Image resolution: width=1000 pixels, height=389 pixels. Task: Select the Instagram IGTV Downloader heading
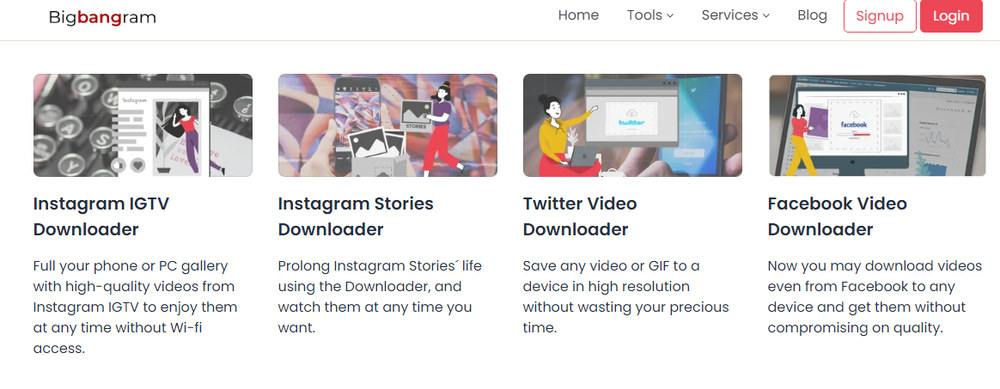(101, 216)
